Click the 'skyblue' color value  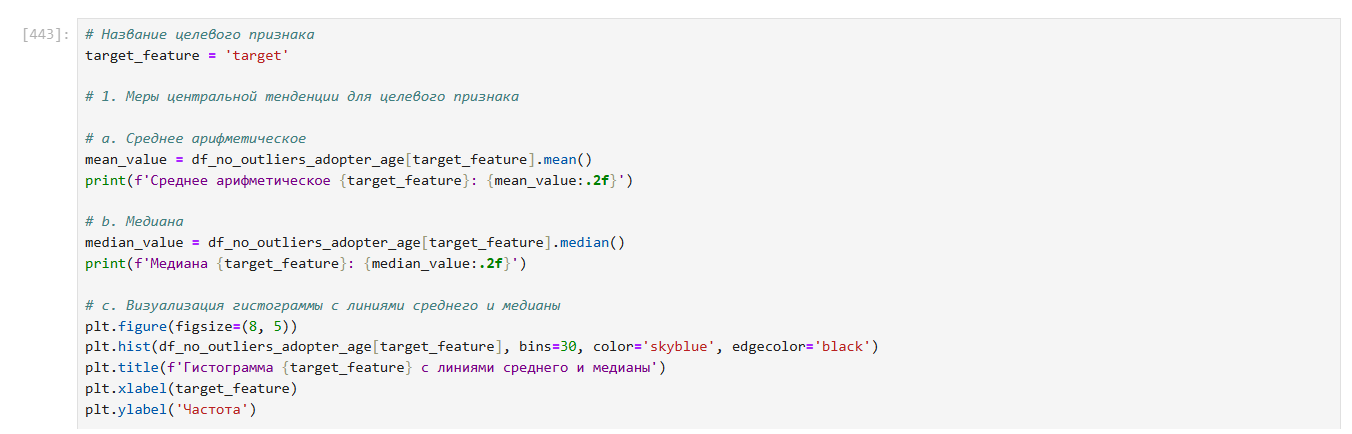[682, 347]
